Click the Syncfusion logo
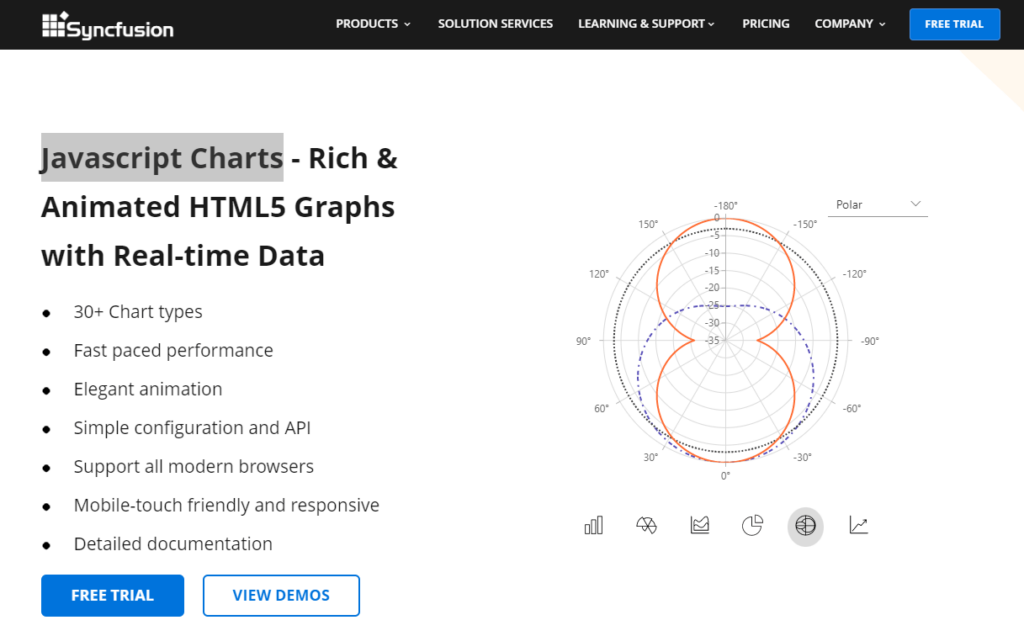1024x636 pixels. coord(108,25)
